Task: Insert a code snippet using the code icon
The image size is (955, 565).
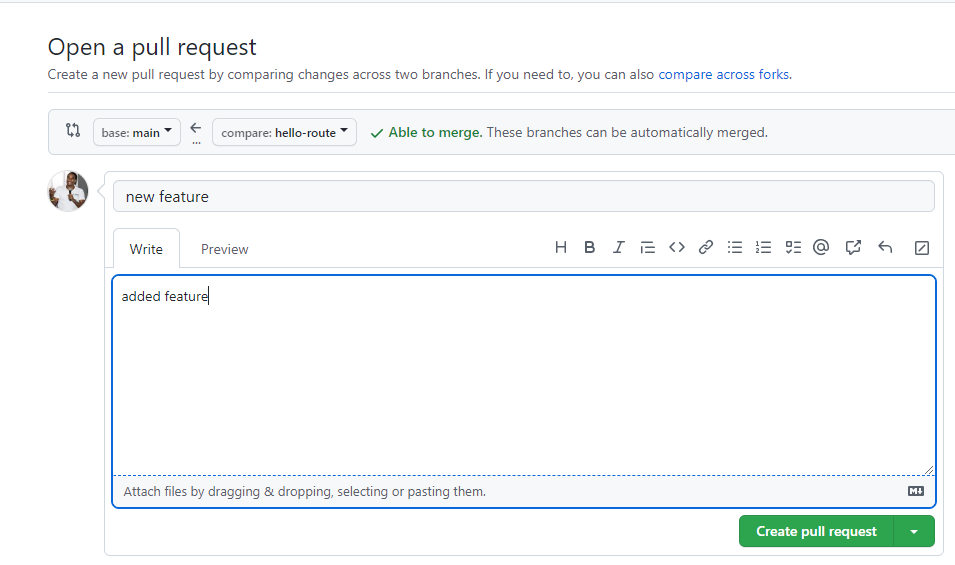Action: tap(677, 248)
